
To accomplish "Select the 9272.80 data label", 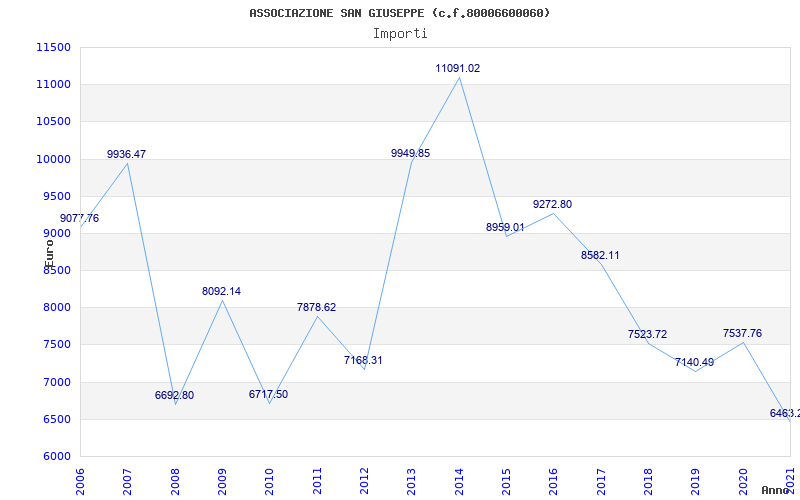I will coord(553,204).
